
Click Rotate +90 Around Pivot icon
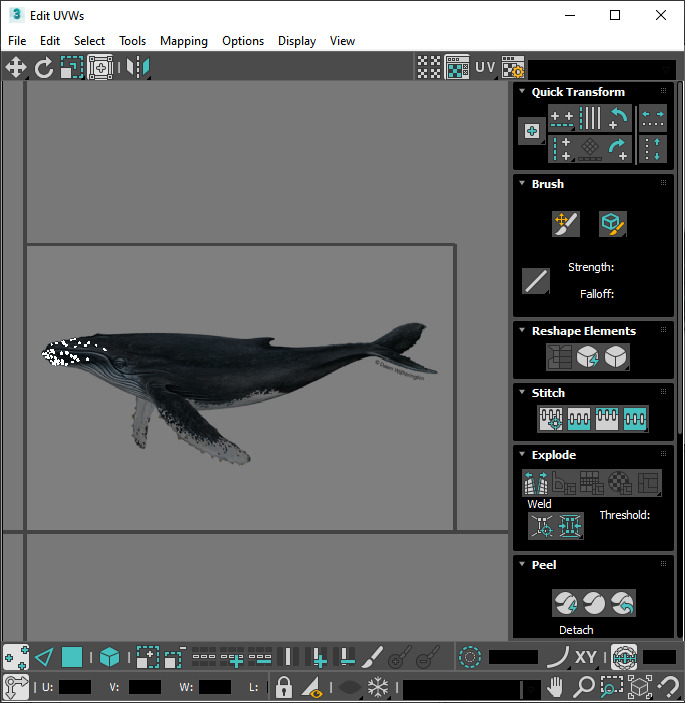[617, 149]
